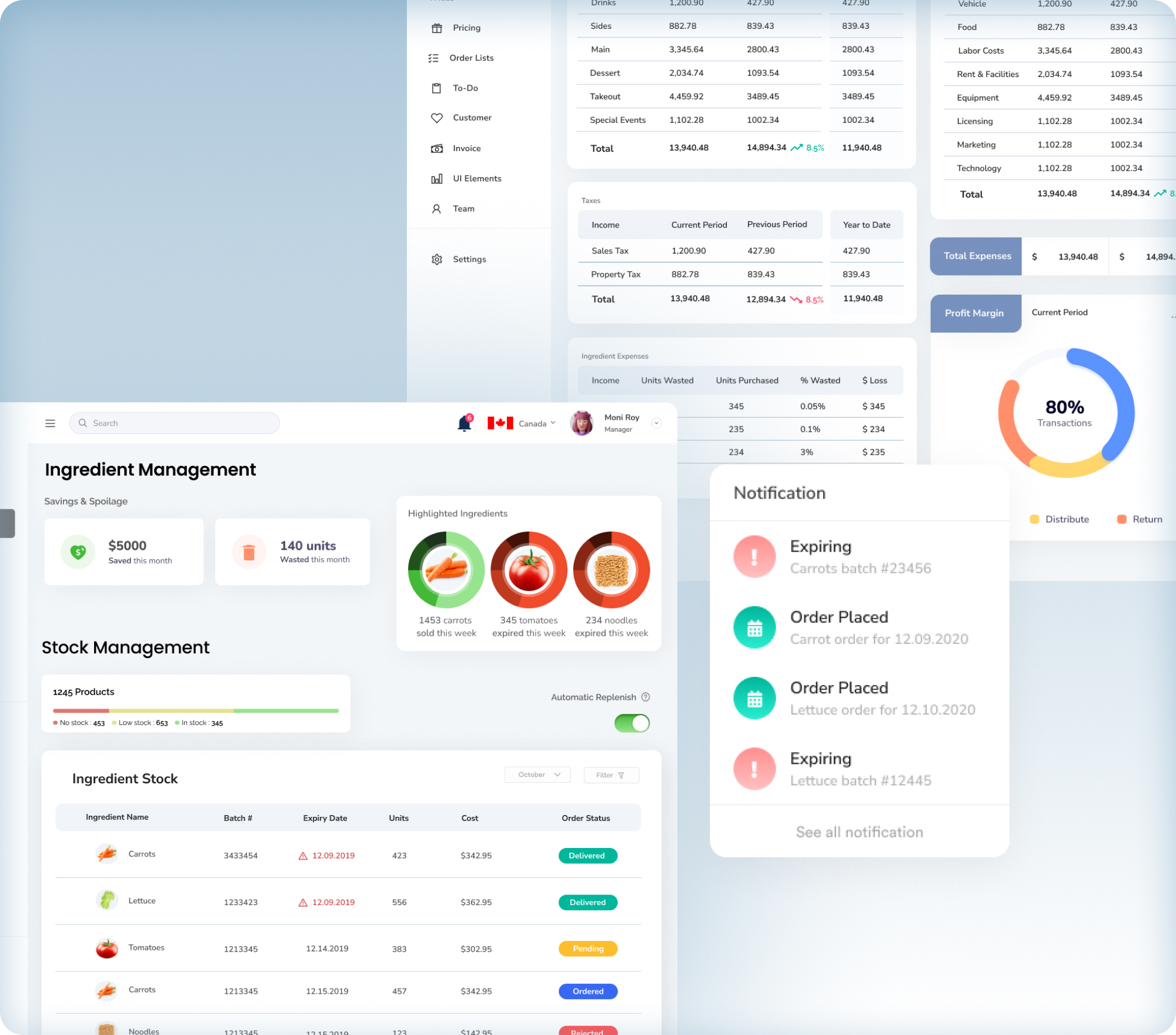Expand the Canada country selector
This screenshot has width=1176, height=1035.
tap(553, 423)
